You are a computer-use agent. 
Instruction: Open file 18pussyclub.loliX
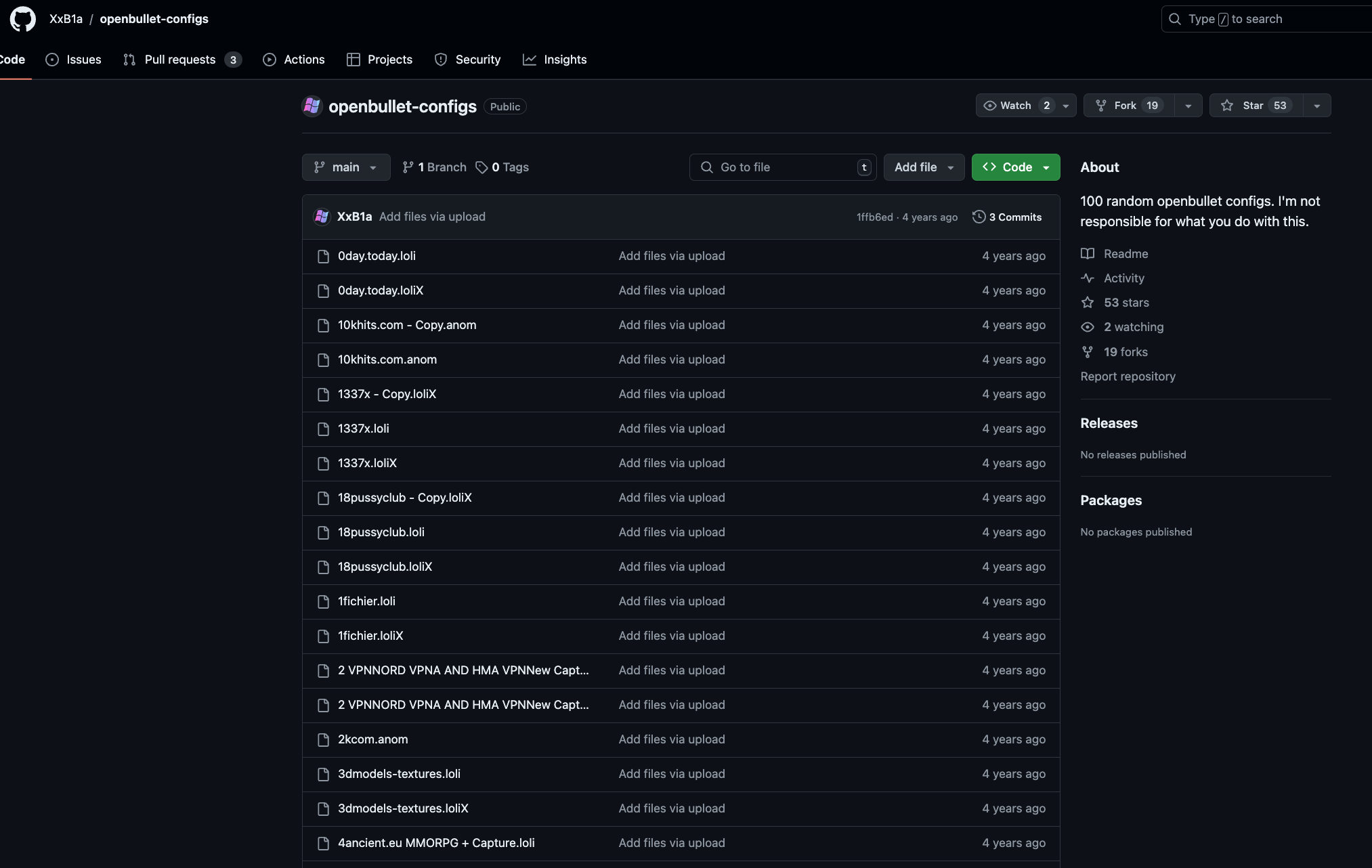point(385,567)
